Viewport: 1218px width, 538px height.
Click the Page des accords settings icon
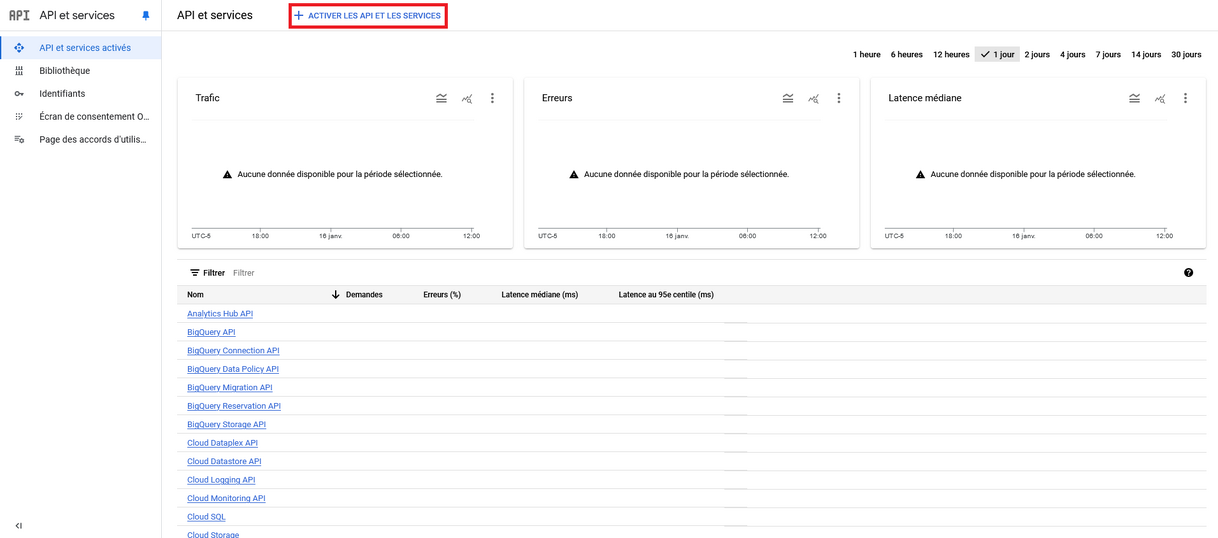(19, 140)
